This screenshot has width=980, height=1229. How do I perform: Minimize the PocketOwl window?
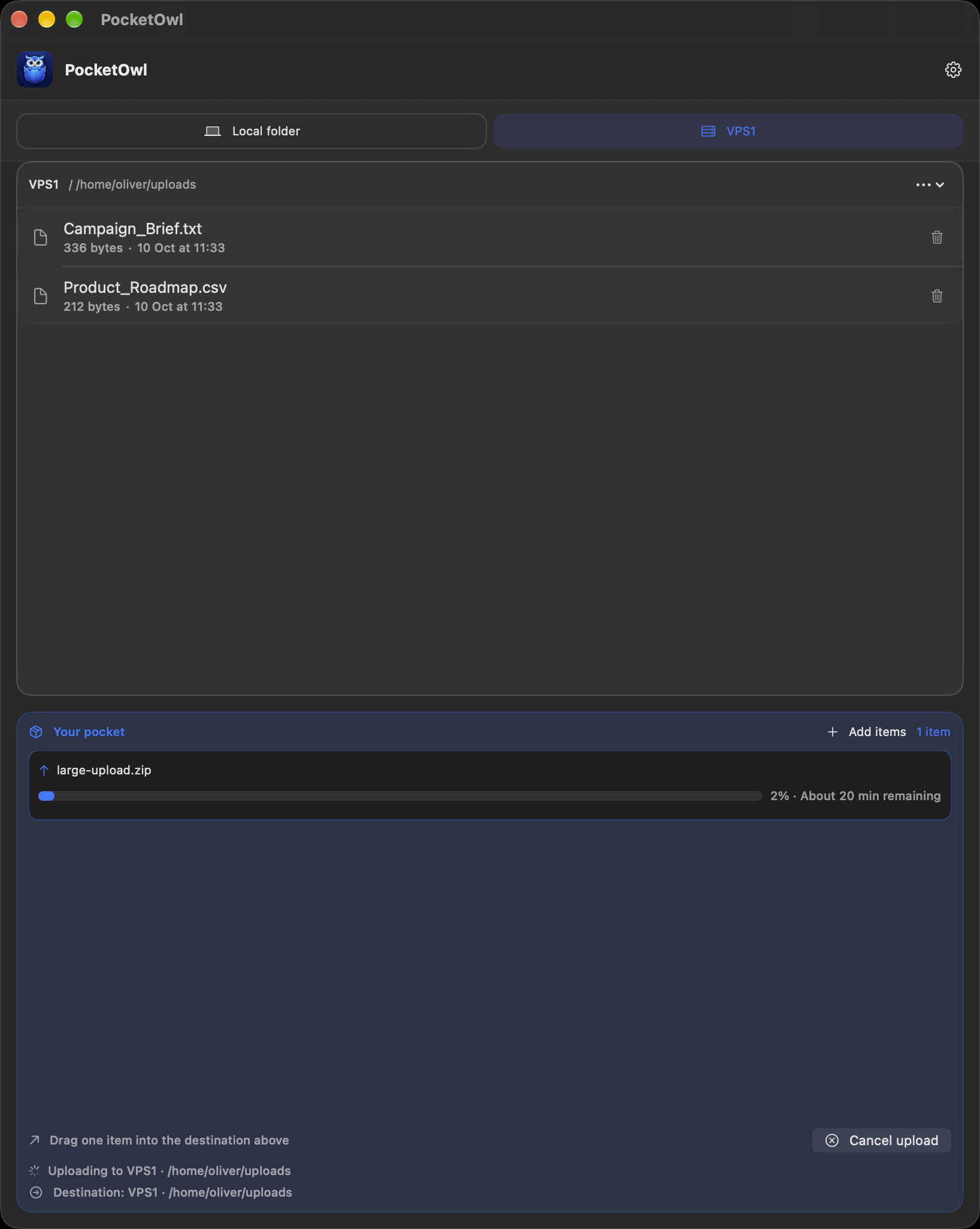coord(47,20)
